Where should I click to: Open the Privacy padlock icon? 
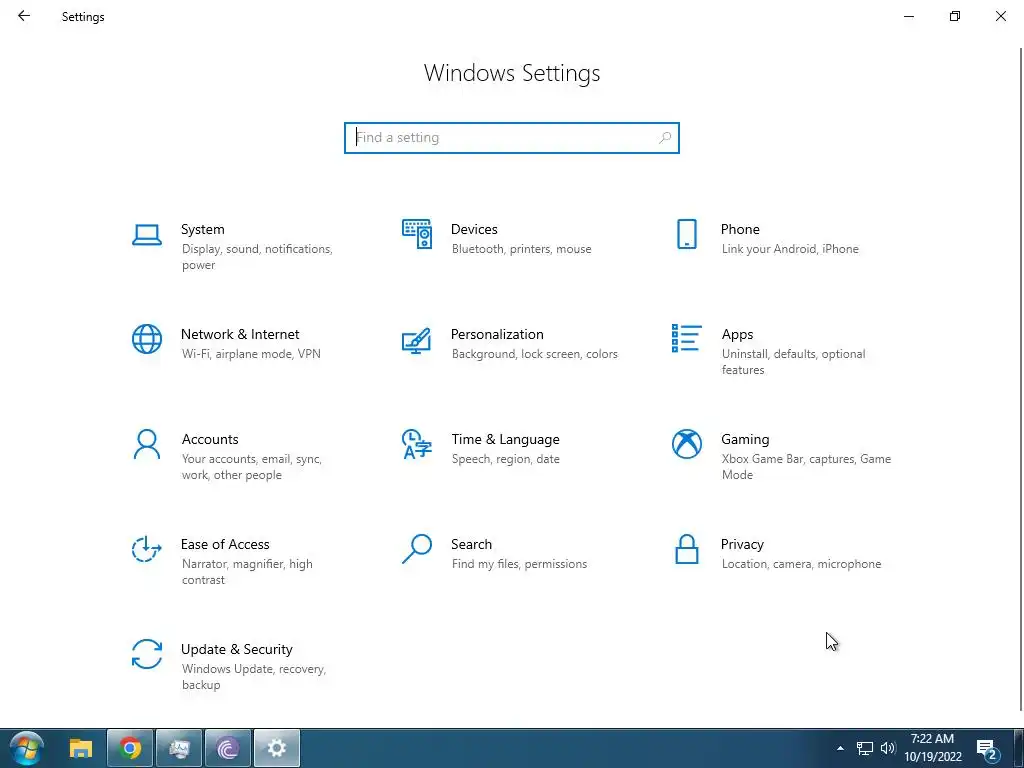686,549
